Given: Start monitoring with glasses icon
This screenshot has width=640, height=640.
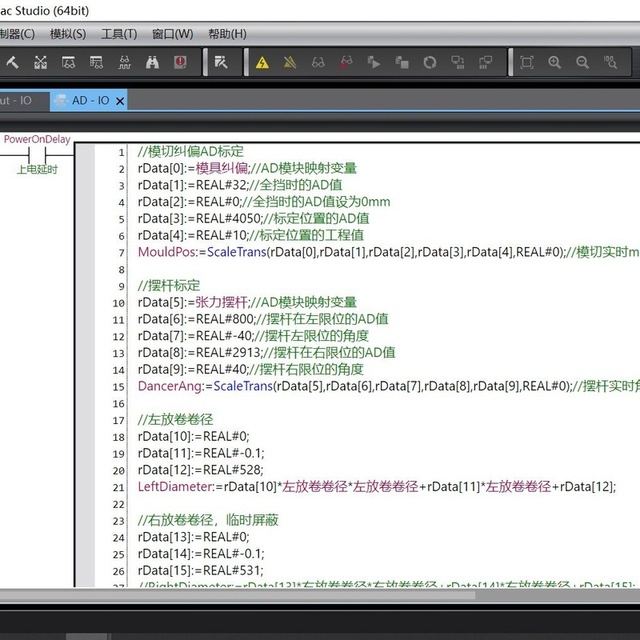Looking at the screenshot, I should pyautogui.click(x=318, y=62).
